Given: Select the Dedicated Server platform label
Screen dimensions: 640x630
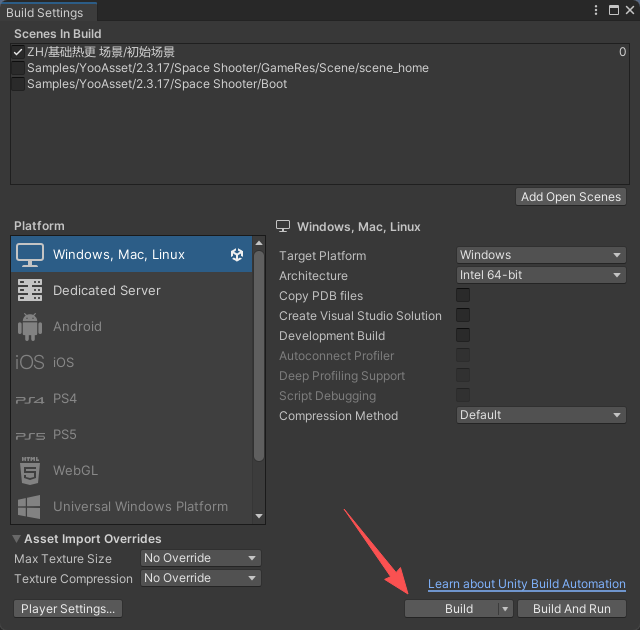Looking at the screenshot, I should (107, 291).
